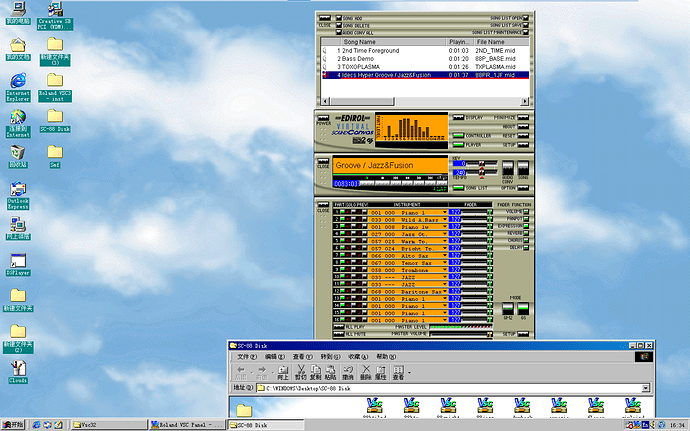Click the song list horizontal scrollbar
This screenshot has height=431, width=690.
point(425,101)
